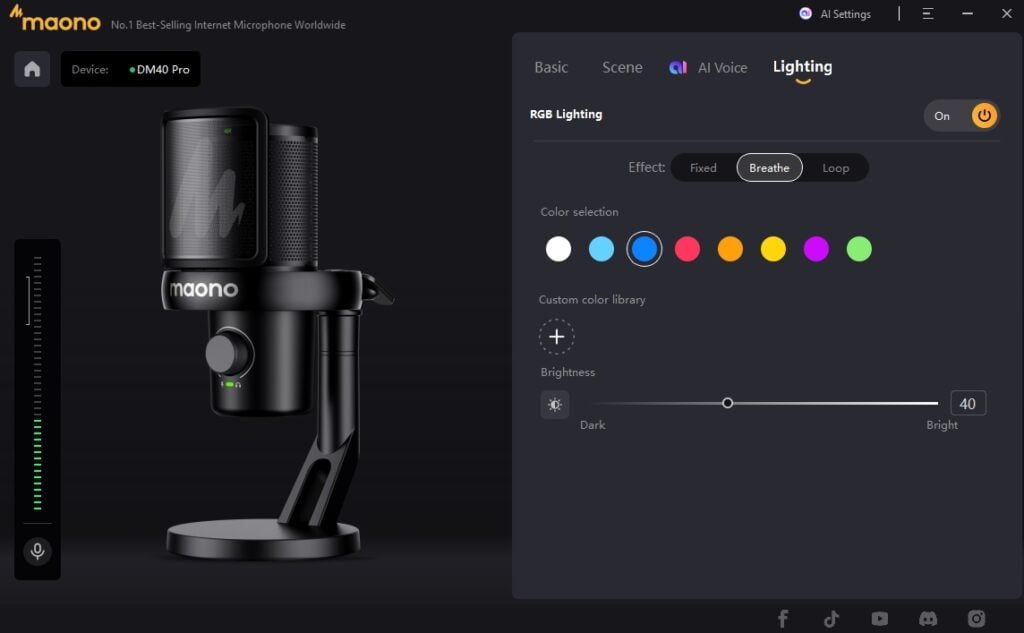Open the DM40 Pro device selector
1024x633 pixels.
pyautogui.click(x=131, y=70)
